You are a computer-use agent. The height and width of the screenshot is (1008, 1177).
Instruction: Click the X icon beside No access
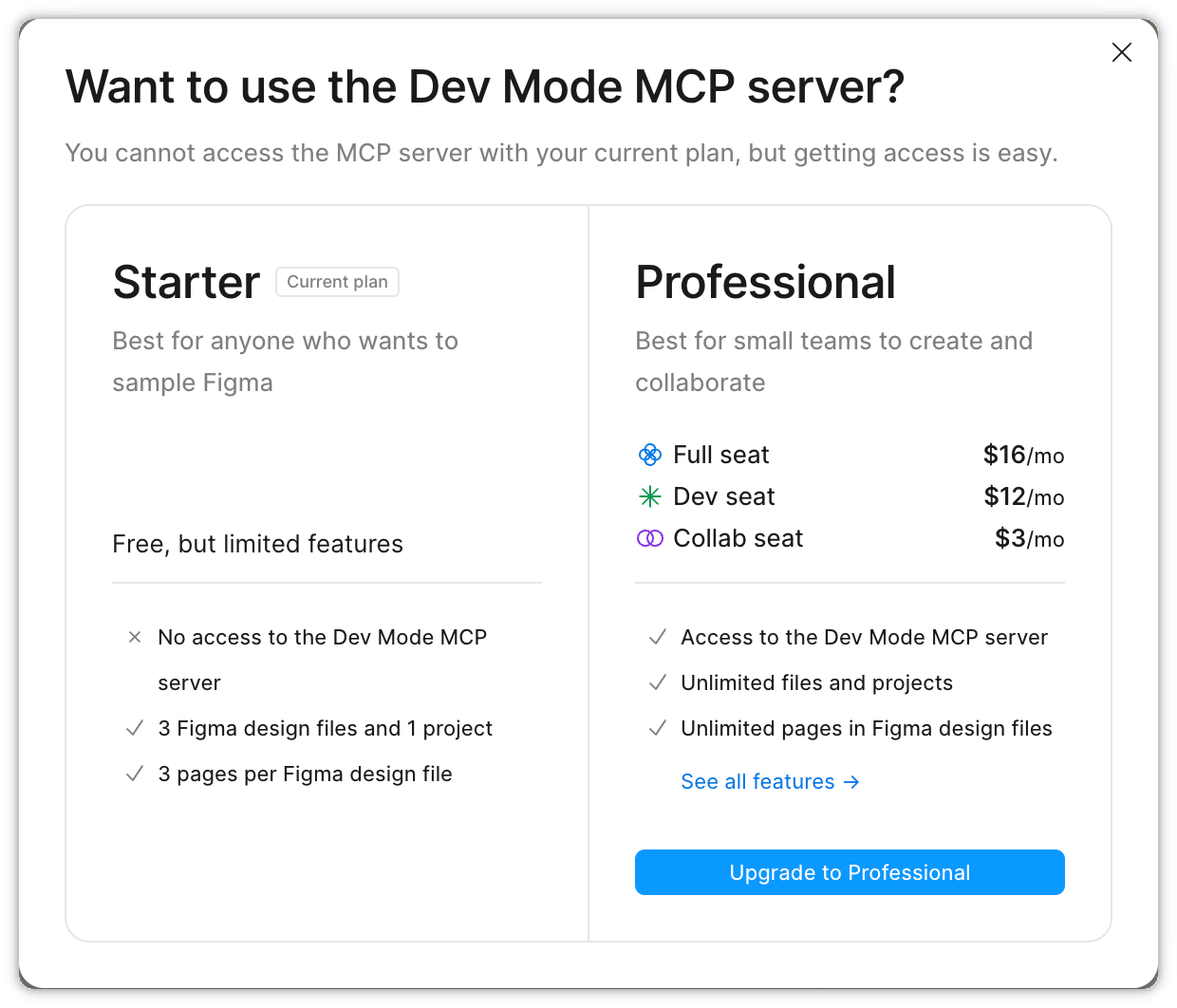pyautogui.click(x=135, y=637)
